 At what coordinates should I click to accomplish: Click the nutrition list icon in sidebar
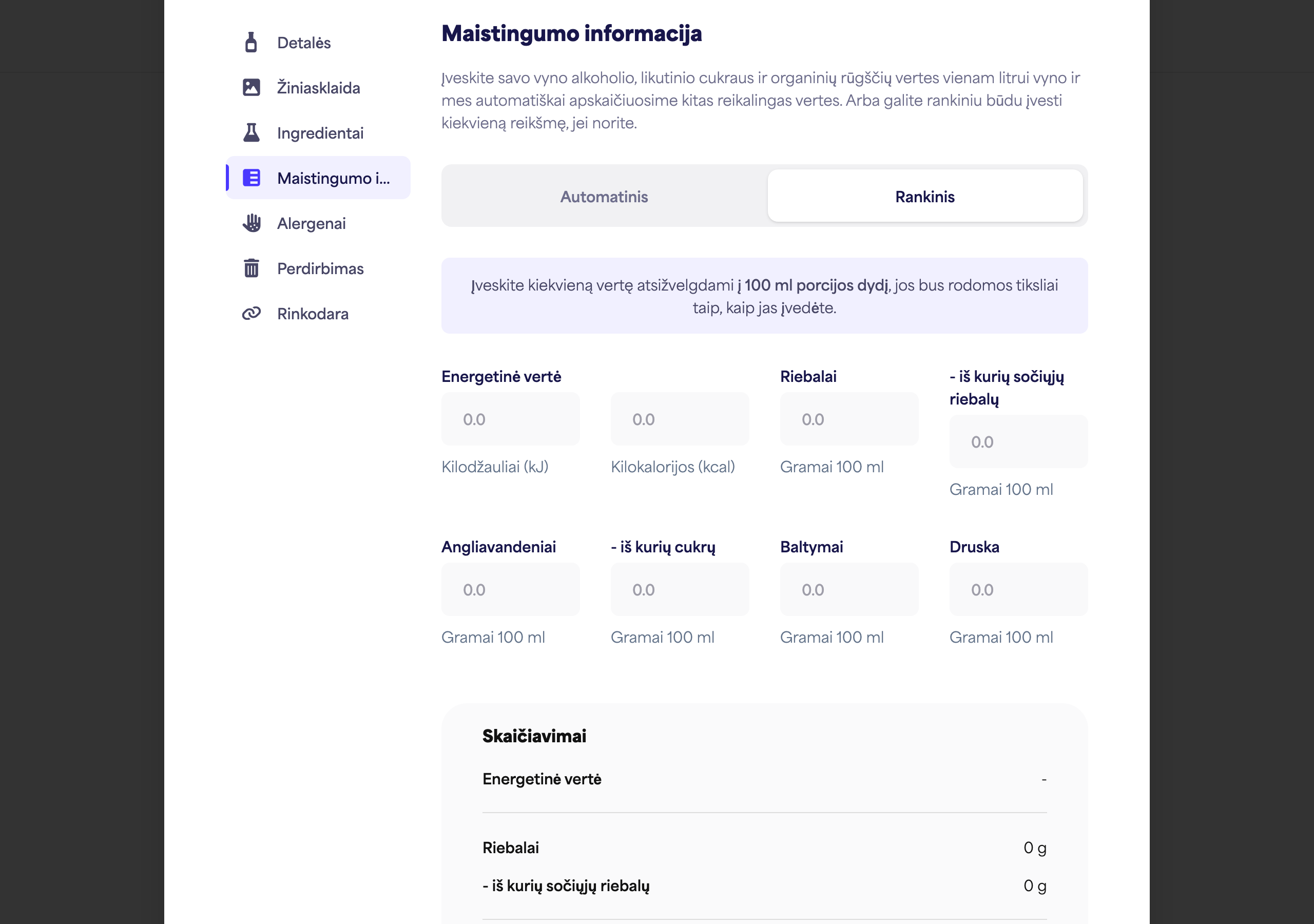pyautogui.click(x=251, y=178)
